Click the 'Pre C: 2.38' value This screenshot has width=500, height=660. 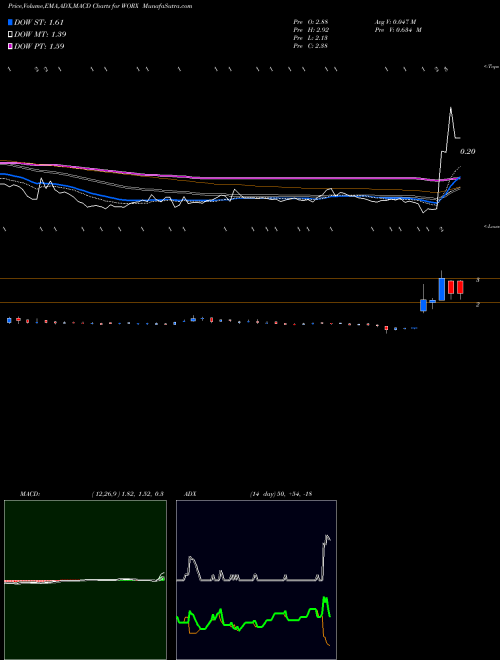[311, 46]
